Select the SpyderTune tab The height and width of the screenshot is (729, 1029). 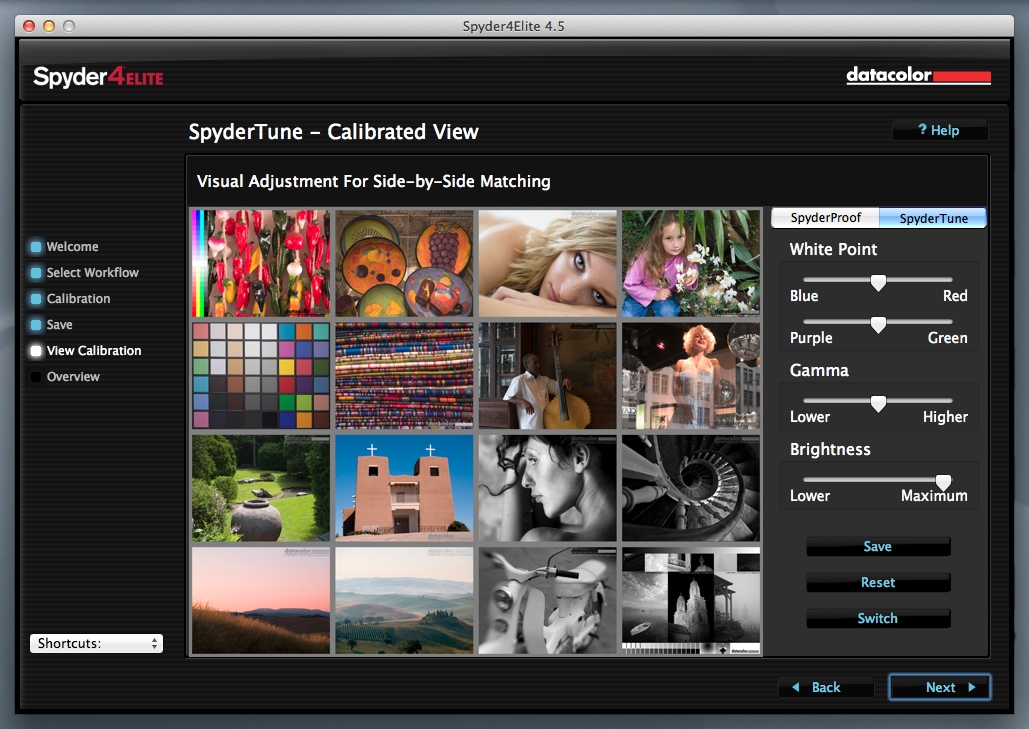[x=933, y=218]
